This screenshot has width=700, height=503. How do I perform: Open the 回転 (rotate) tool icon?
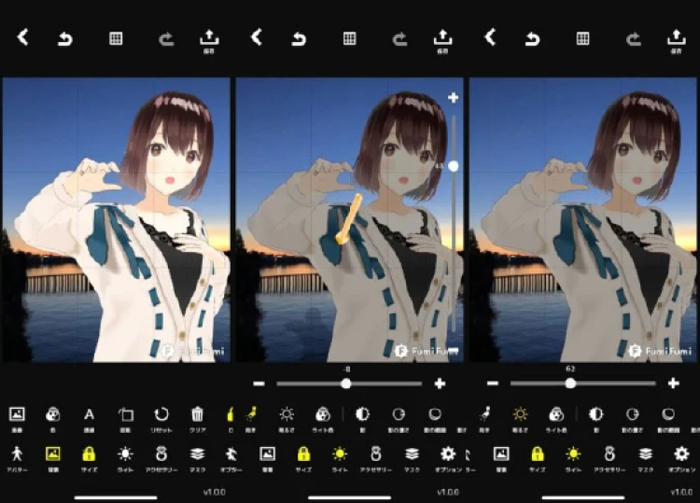click(125, 415)
